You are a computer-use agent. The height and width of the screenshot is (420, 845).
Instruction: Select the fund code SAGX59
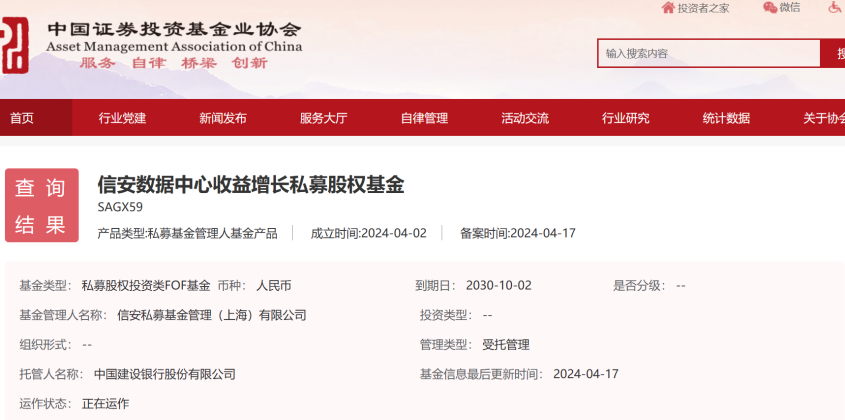tap(120, 208)
